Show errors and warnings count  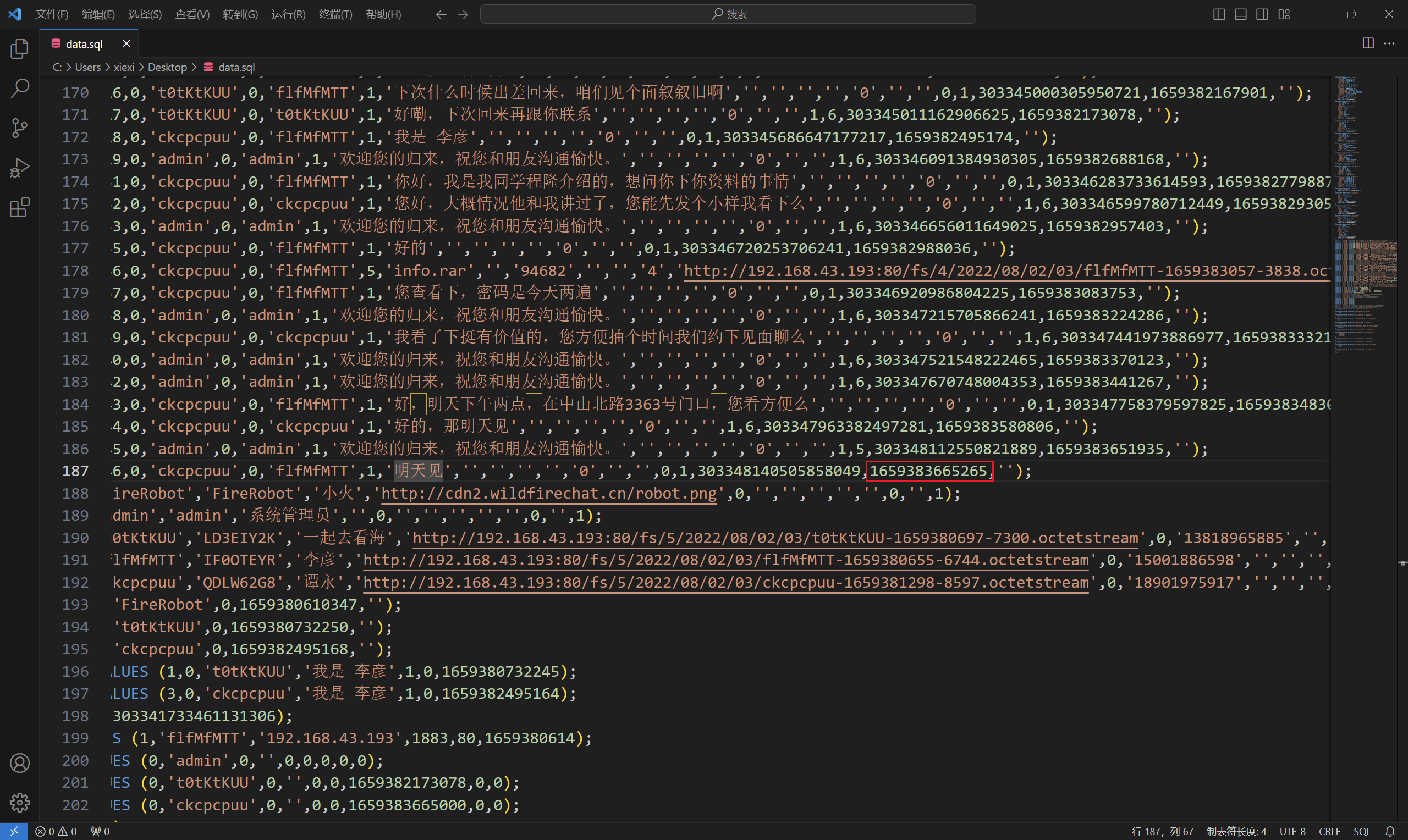coord(56,832)
